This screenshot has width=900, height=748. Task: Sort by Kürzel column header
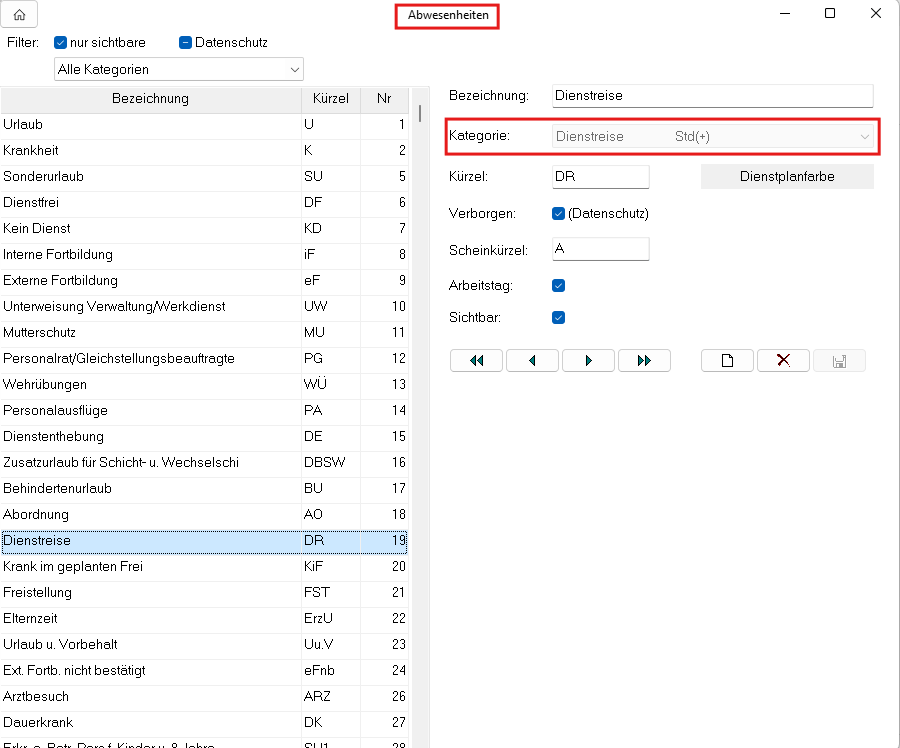(x=331, y=99)
